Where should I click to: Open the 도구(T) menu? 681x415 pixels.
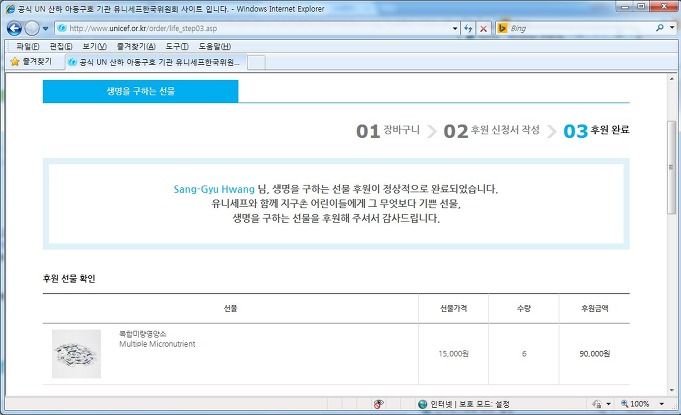177,46
